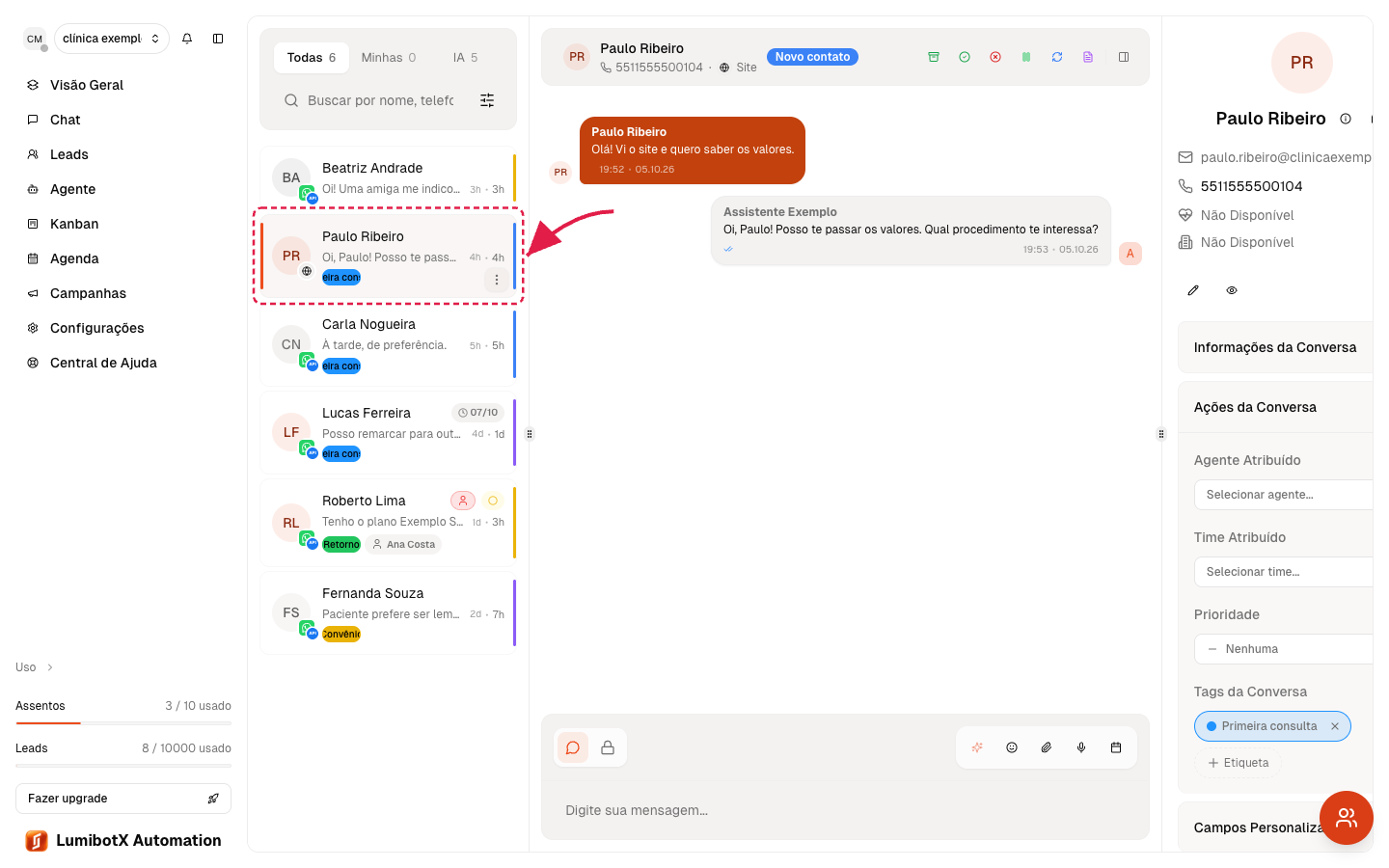The width and height of the screenshot is (1389, 868).
Task: Open Lucas Ferreira conversation
Action: [388, 433]
